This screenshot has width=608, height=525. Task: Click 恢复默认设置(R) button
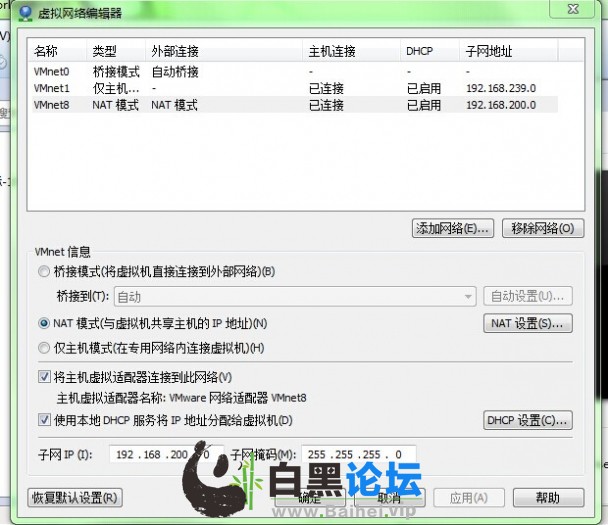click(75, 497)
